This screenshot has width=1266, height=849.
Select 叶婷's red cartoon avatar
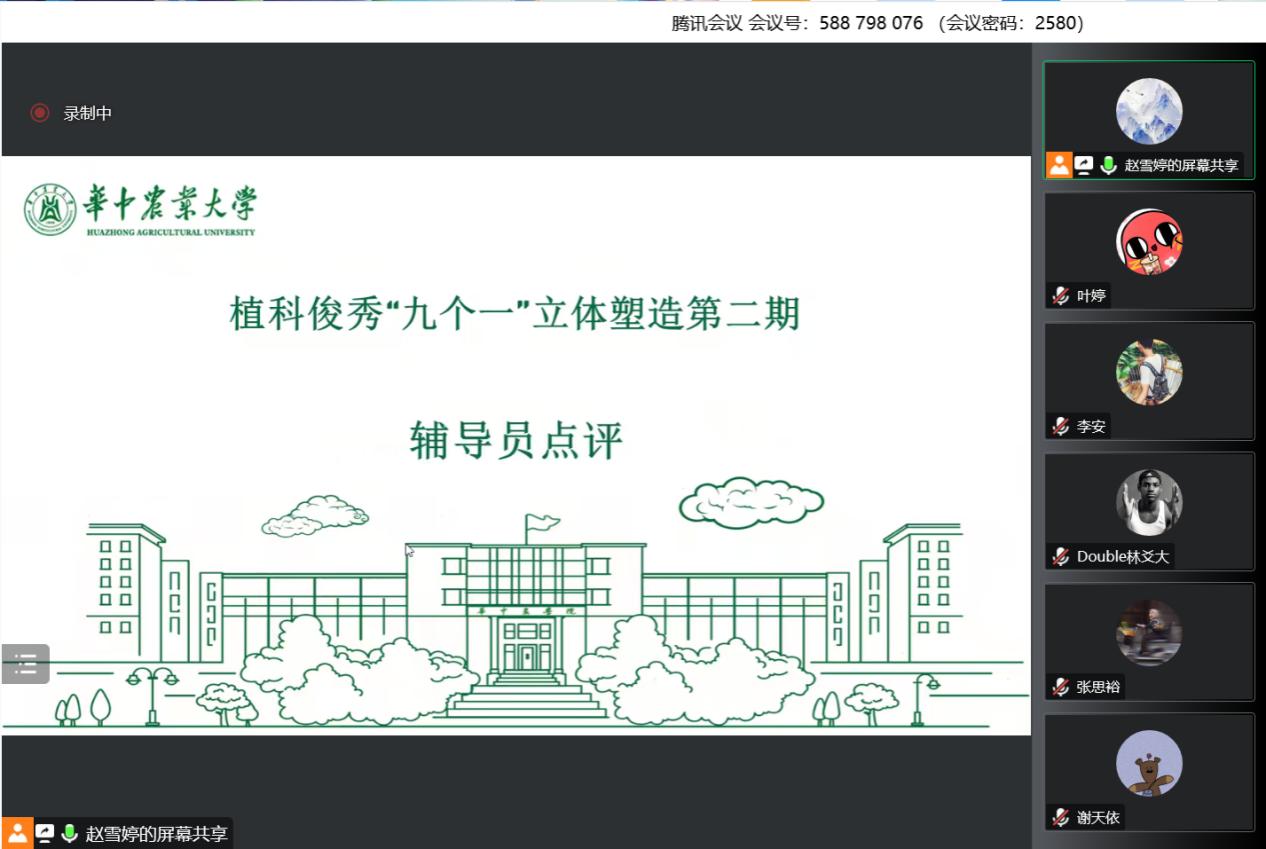pyautogui.click(x=1149, y=242)
